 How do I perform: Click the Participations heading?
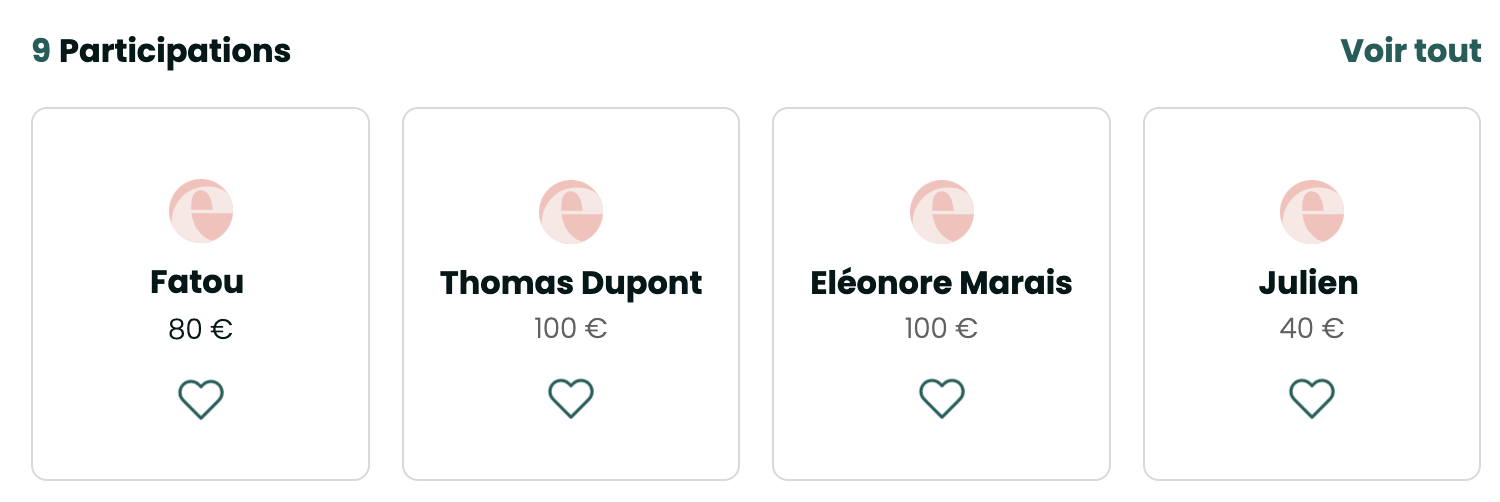coord(174,50)
